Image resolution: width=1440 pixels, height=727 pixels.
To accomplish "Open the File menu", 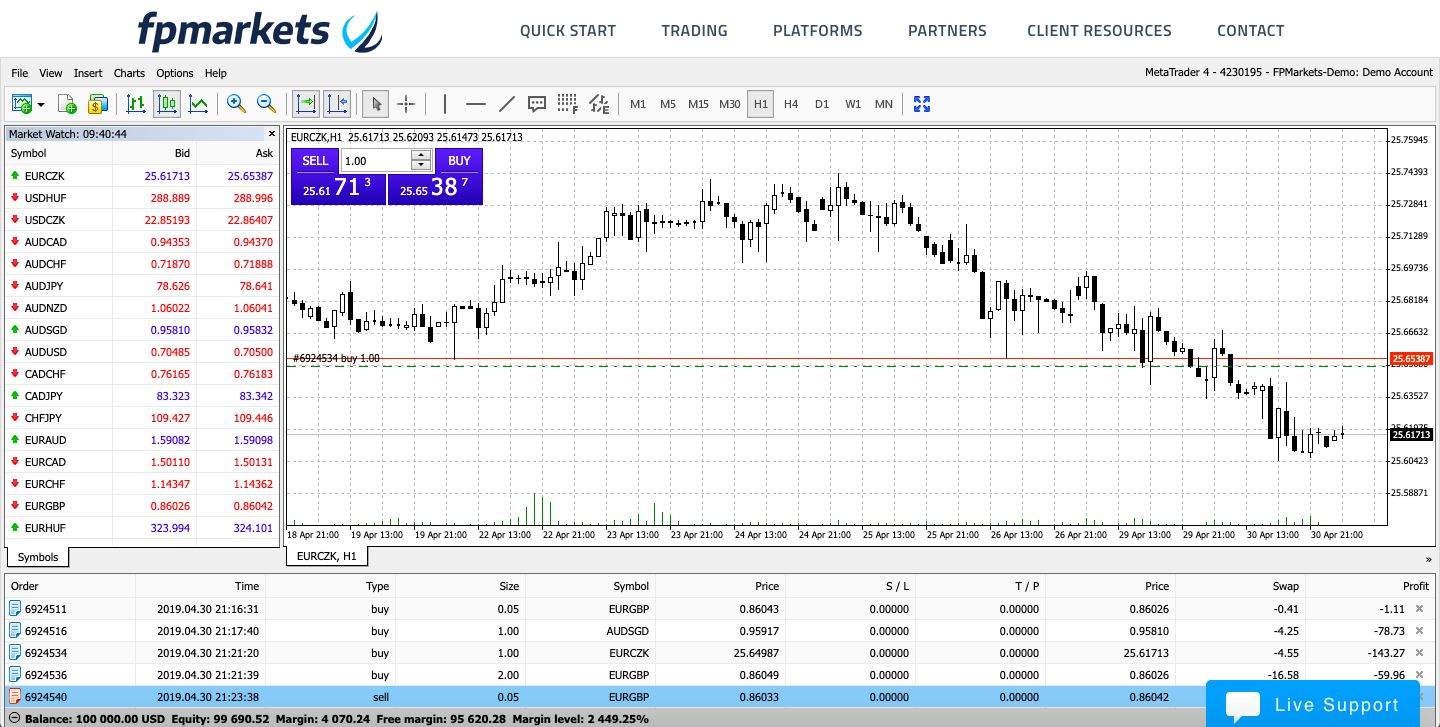I will [x=19, y=73].
